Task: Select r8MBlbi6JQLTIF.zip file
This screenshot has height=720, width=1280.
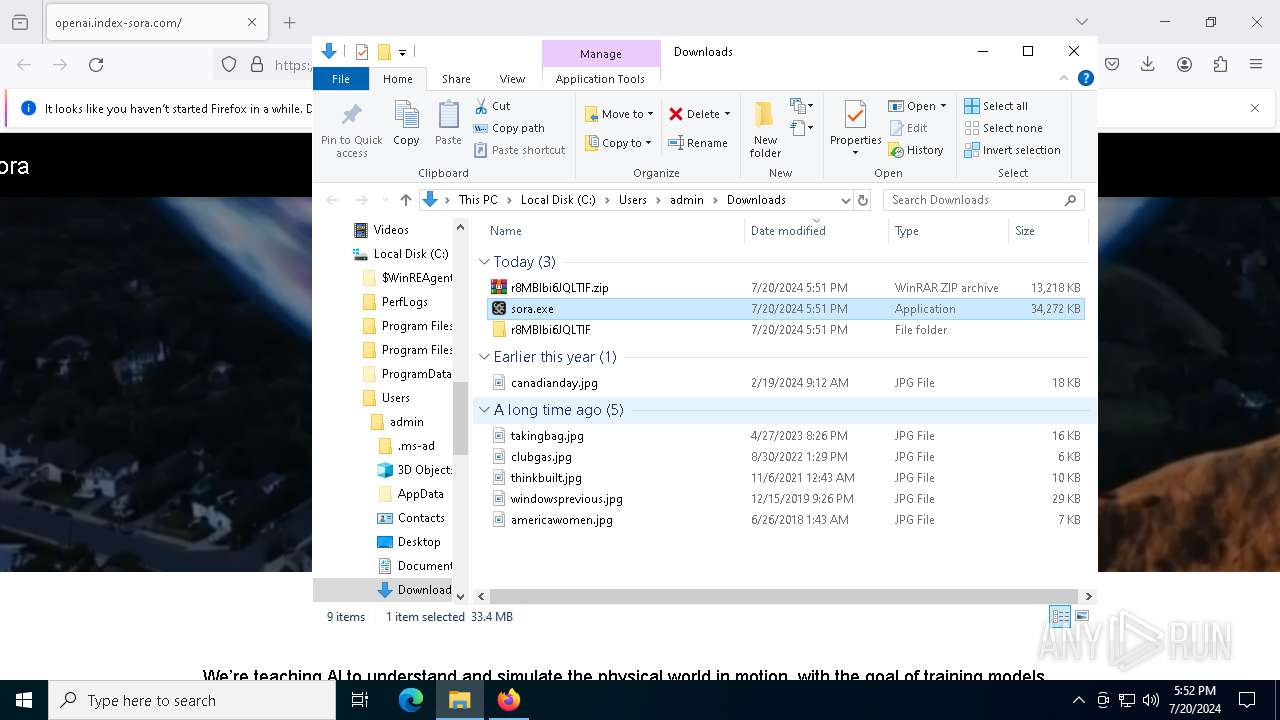Action: tap(785, 288)
